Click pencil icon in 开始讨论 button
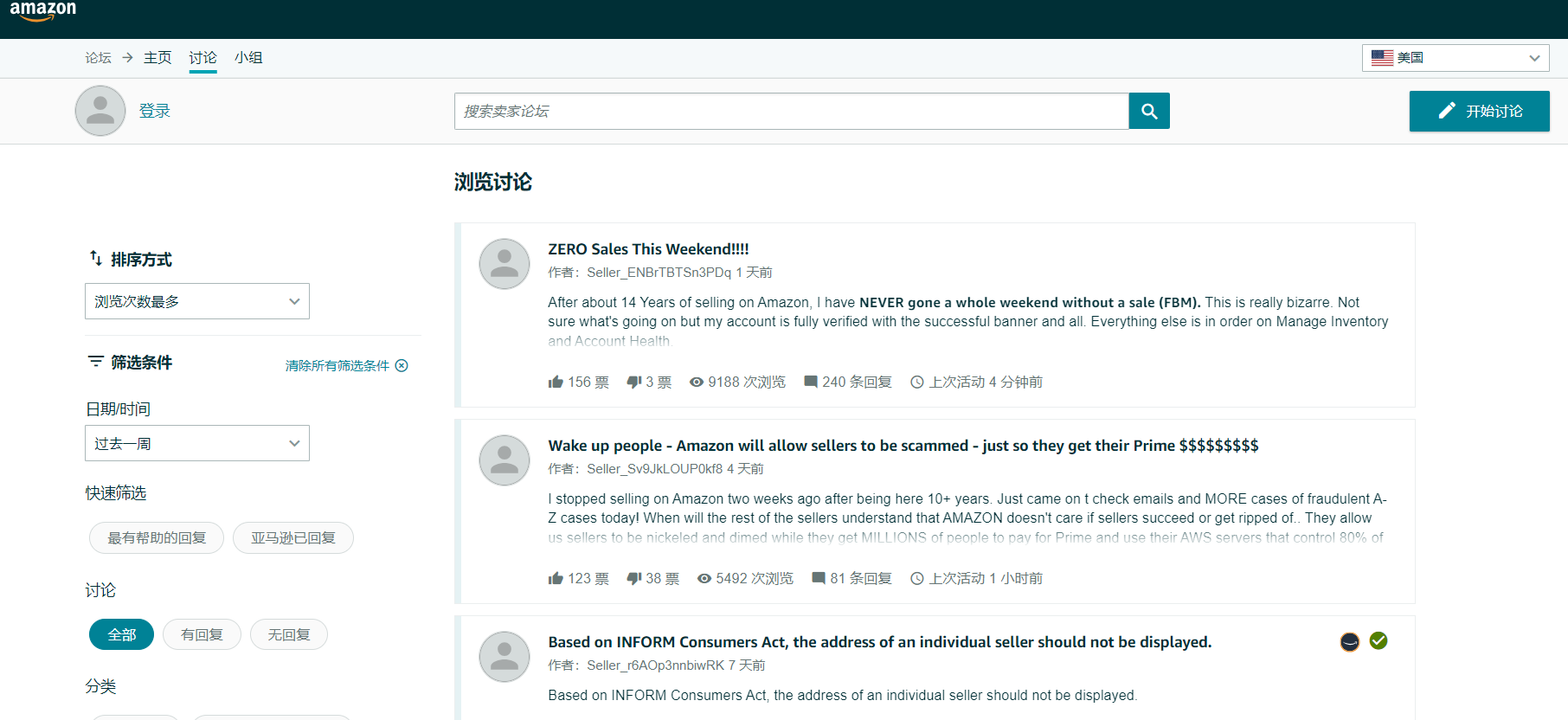Image resolution: width=1568 pixels, height=720 pixels. point(1447,111)
